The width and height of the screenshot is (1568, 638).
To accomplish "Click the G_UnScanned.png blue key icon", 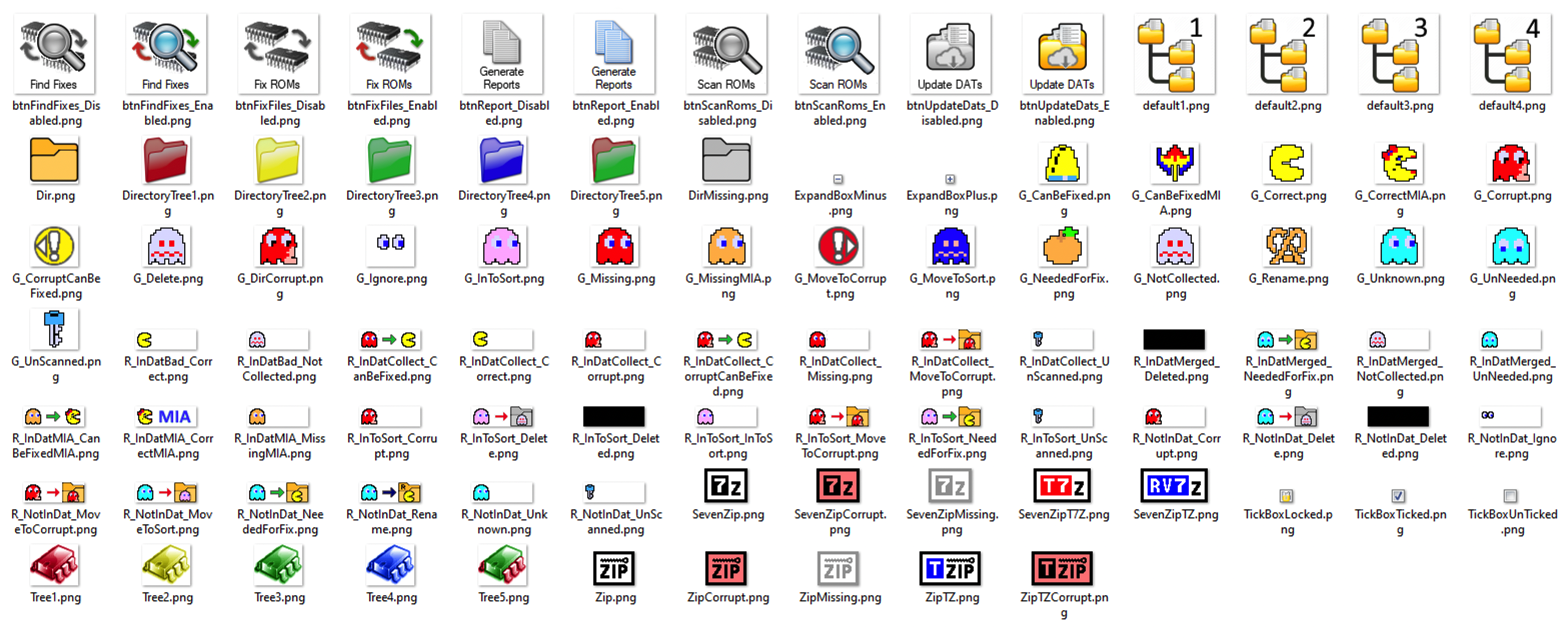I will tap(54, 328).
